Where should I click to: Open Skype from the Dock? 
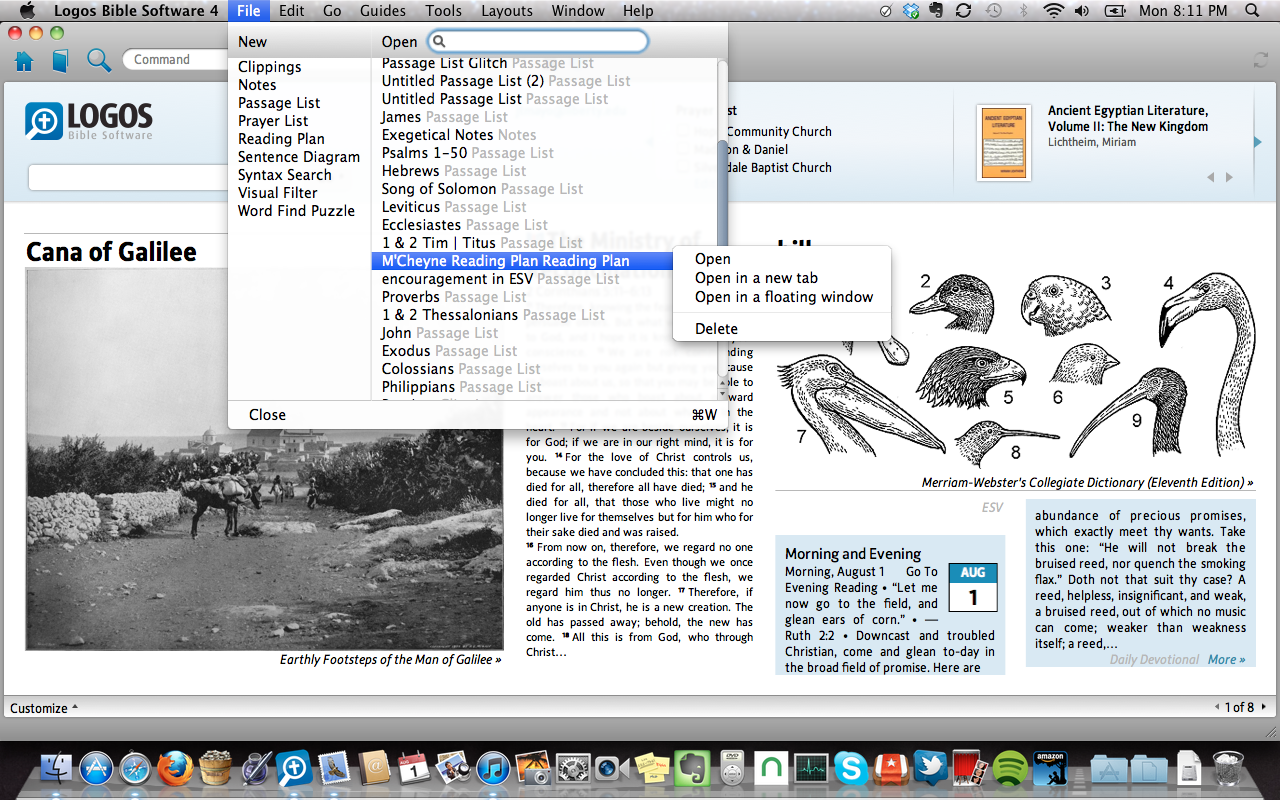(851, 768)
